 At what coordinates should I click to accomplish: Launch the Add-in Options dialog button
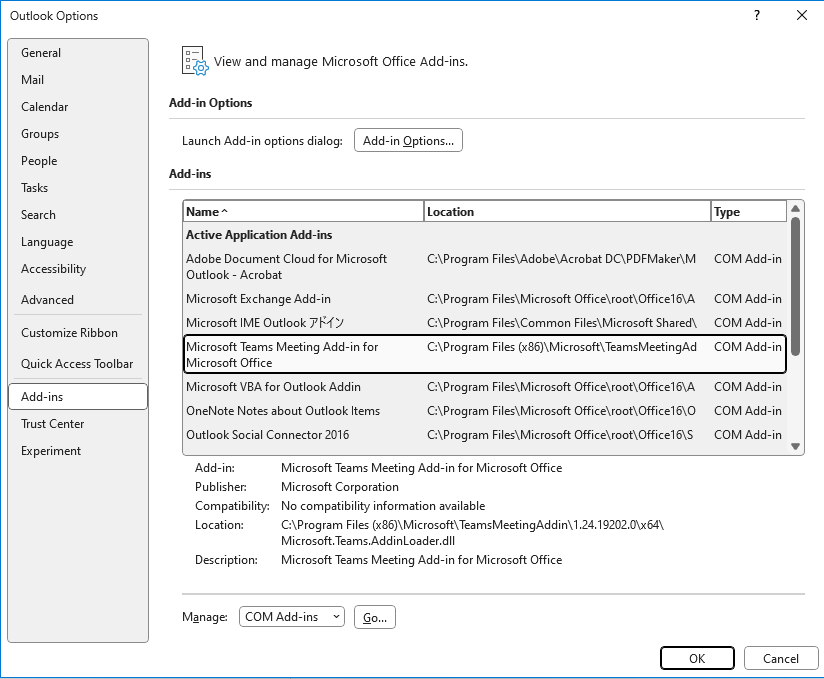[x=408, y=140]
